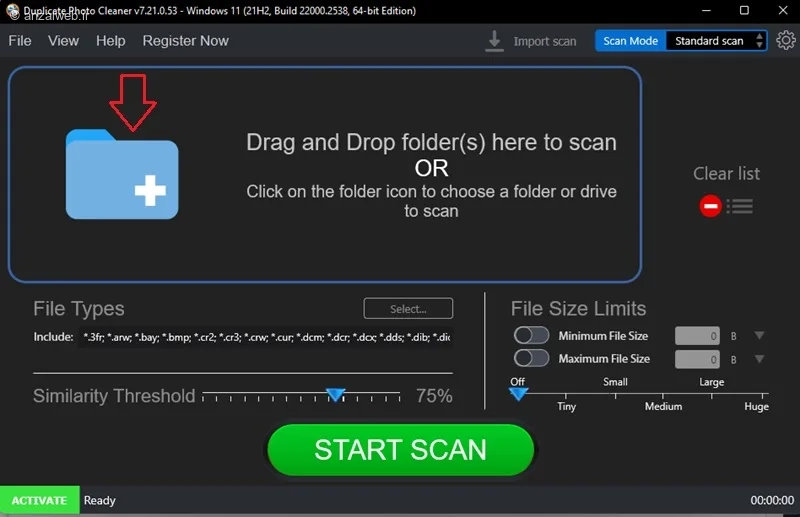Screen dimensions: 800x517
Task: Expand the Maximum File Size unit dropdown
Action: pos(759,359)
